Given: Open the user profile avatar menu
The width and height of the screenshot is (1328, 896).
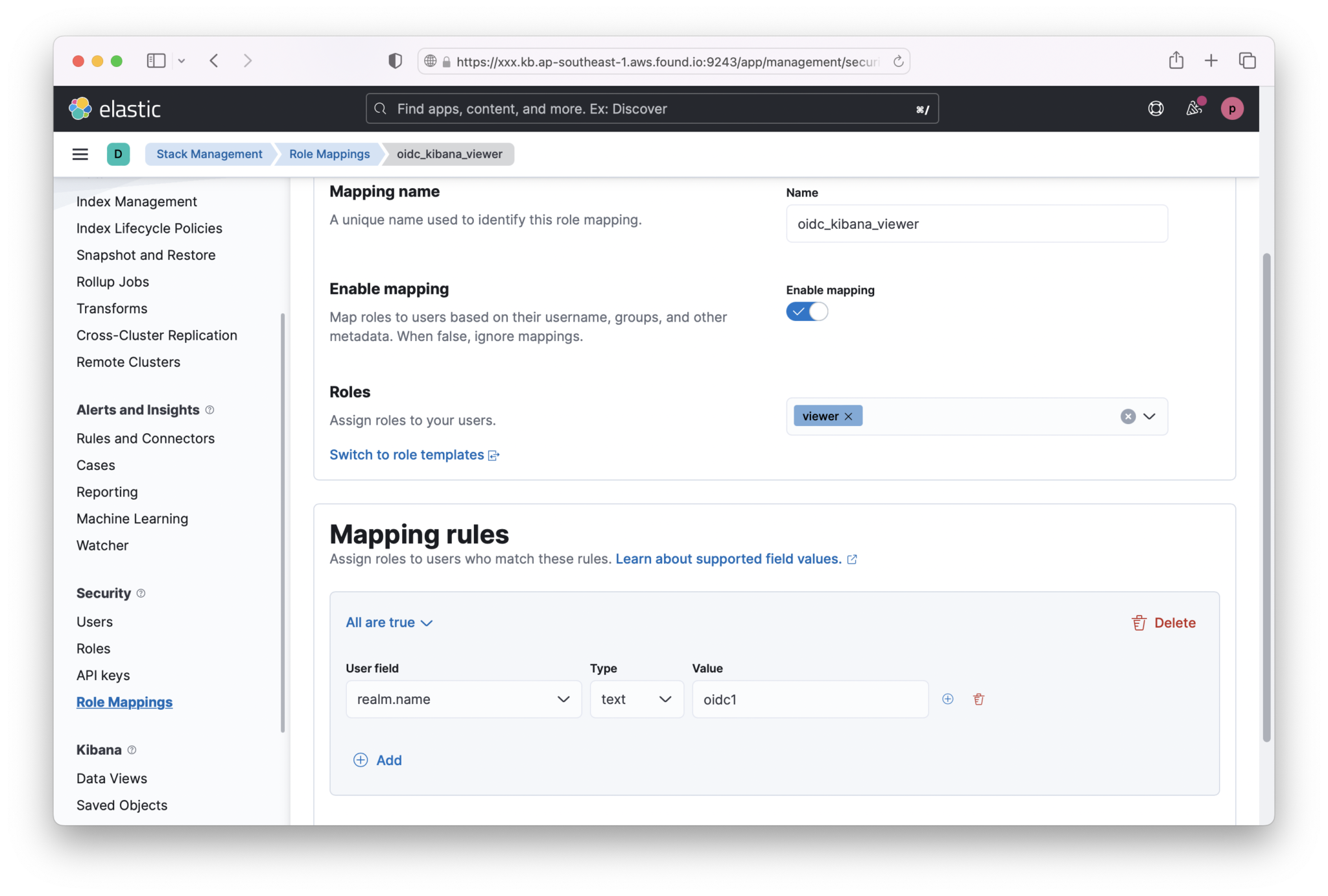Looking at the screenshot, I should pos(1231,108).
